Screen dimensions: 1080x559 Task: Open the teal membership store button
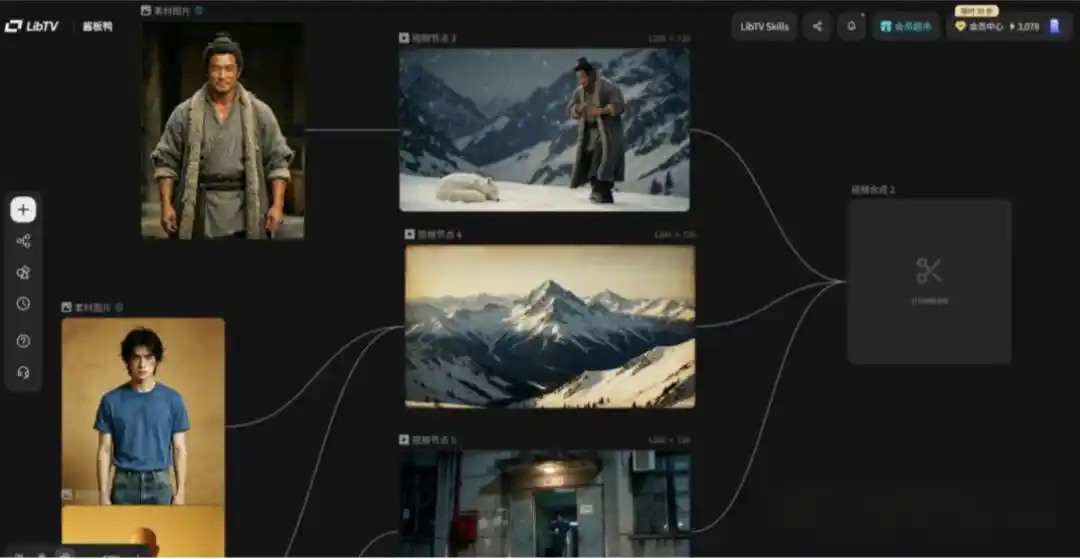(x=905, y=27)
